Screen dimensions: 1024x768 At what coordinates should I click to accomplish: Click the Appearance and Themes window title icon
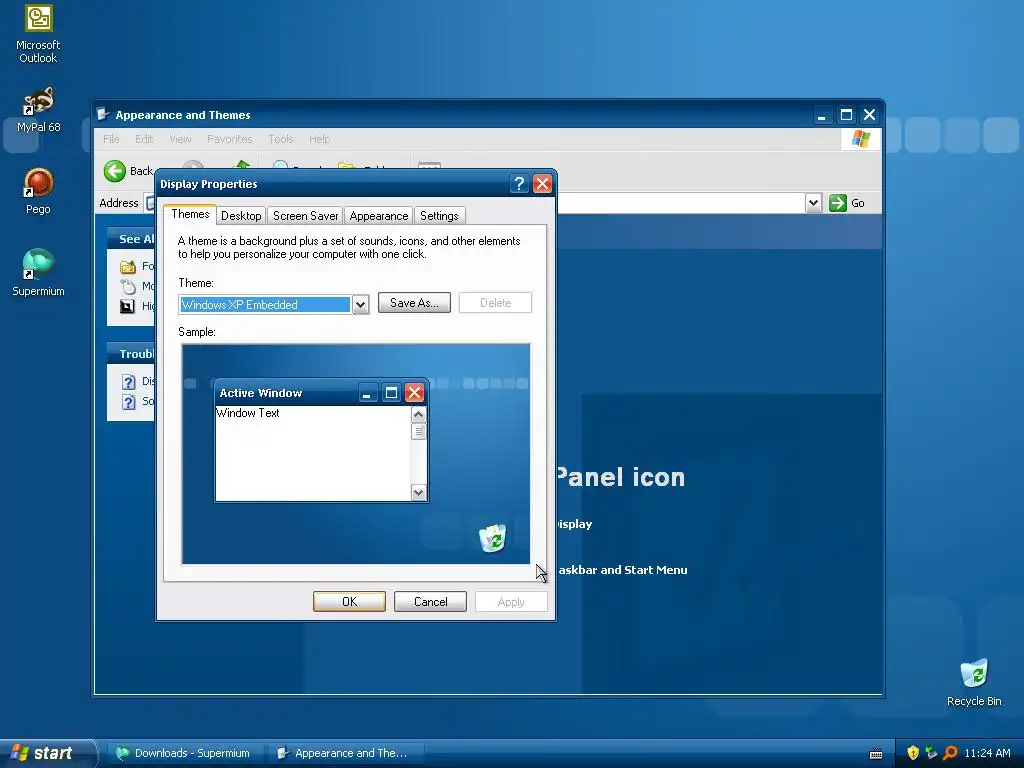tap(103, 115)
